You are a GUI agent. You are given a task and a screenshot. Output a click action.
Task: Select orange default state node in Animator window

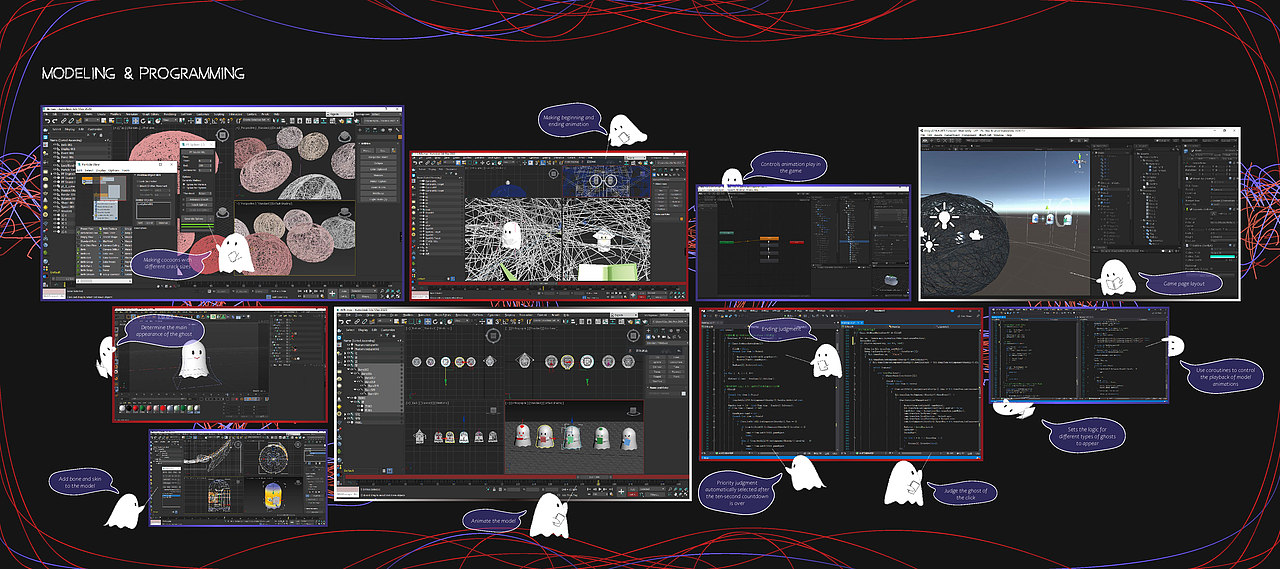point(769,239)
